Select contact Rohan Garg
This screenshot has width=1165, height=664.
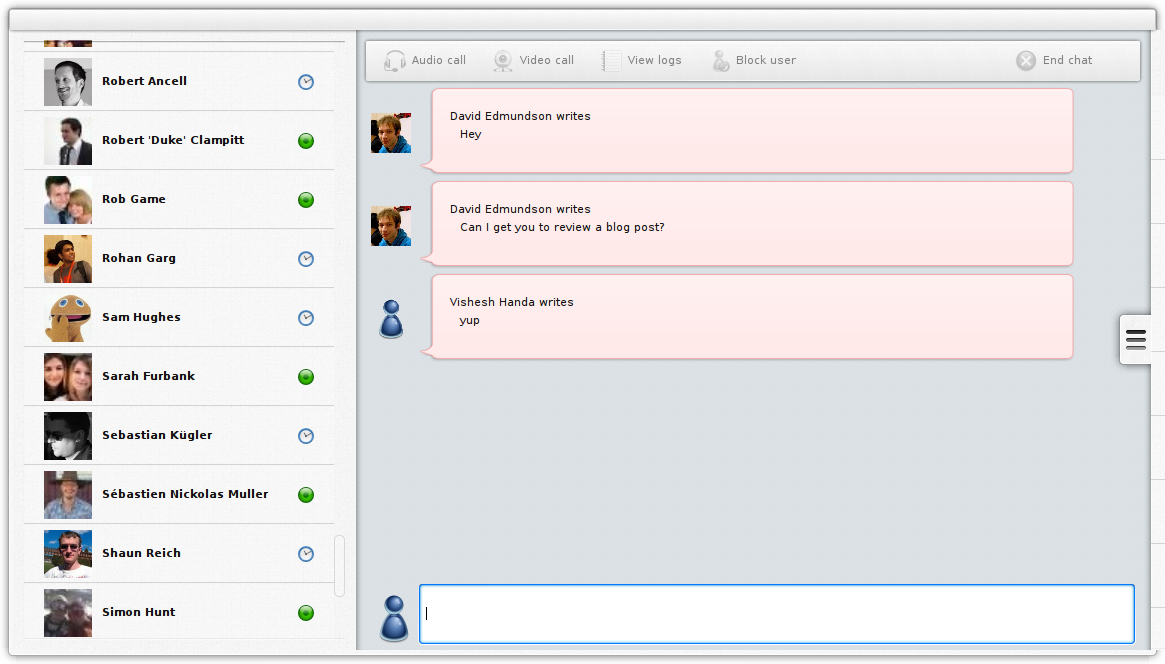click(179, 258)
